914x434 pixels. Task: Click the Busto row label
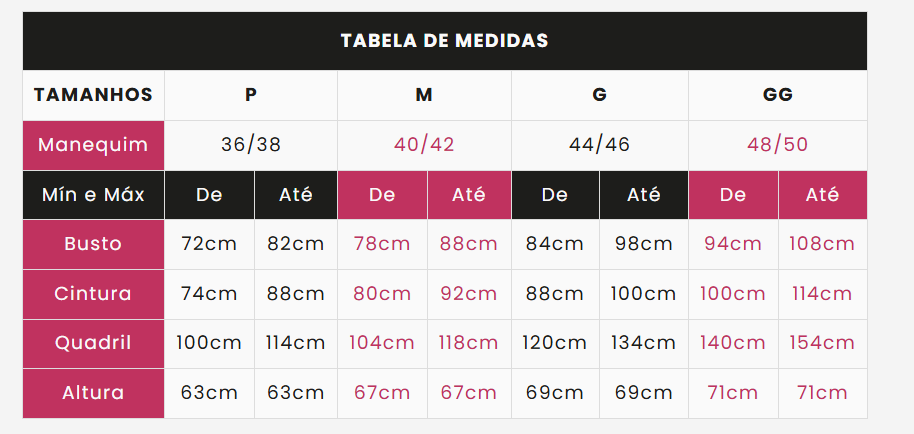click(x=93, y=244)
